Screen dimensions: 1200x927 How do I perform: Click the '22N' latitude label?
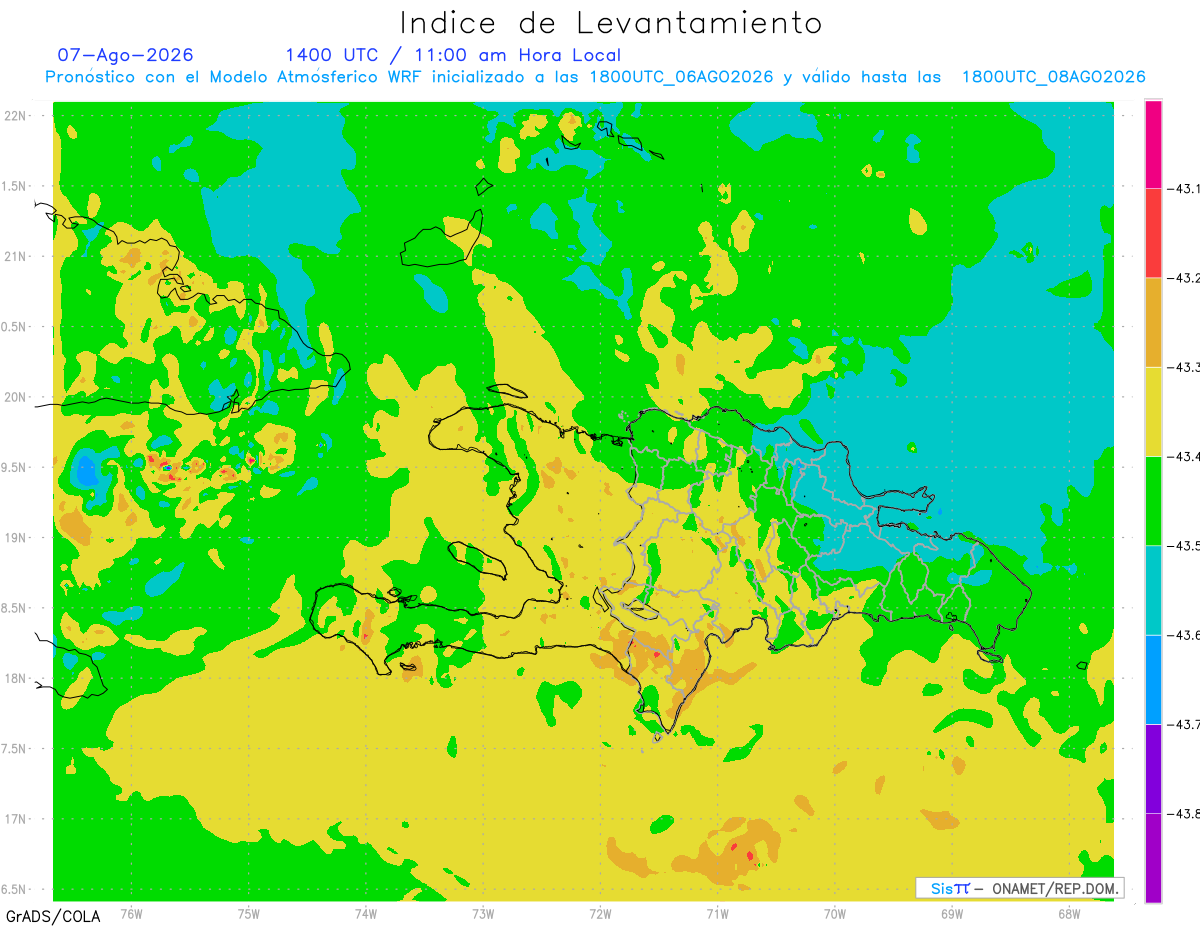pos(17,115)
